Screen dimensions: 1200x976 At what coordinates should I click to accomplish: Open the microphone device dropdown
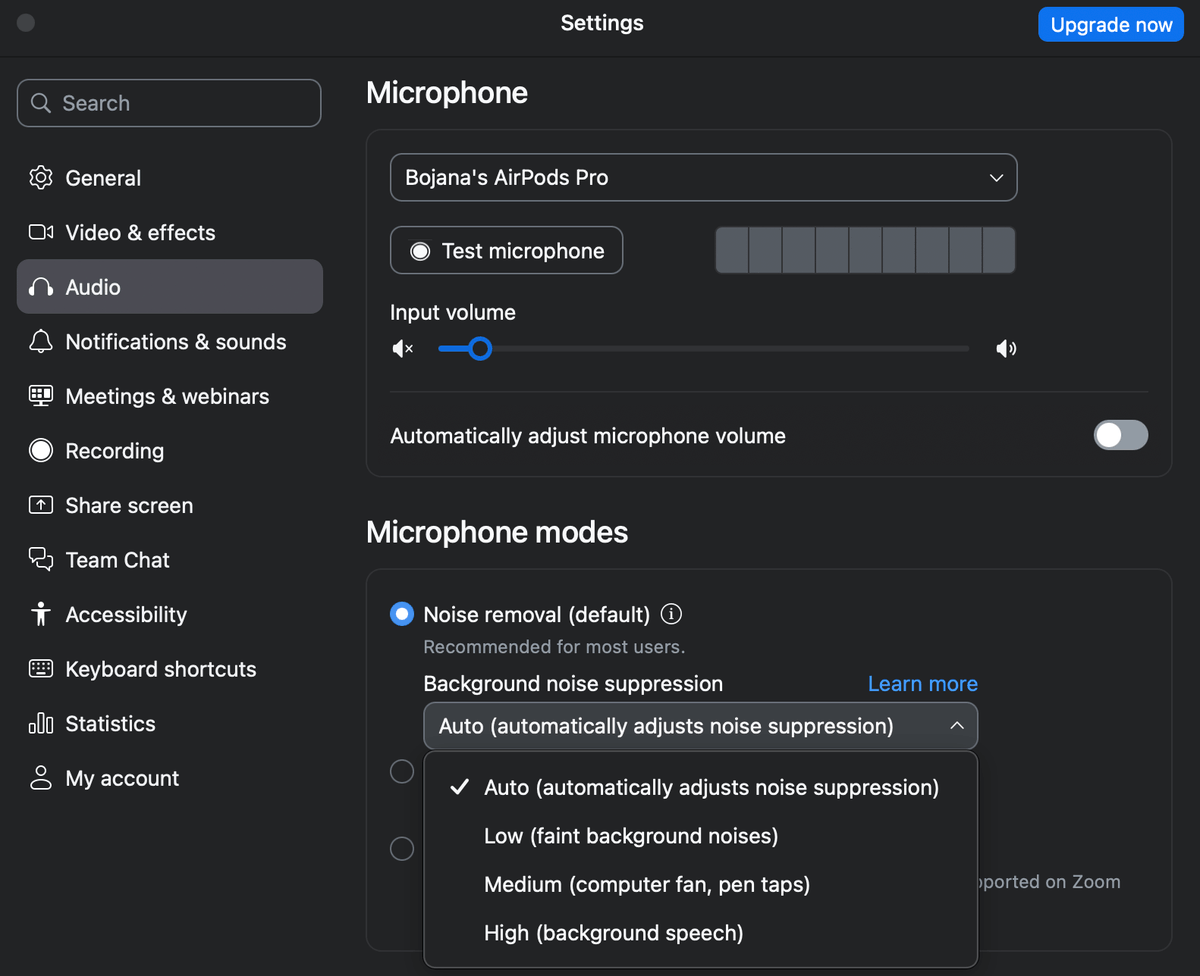[703, 177]
